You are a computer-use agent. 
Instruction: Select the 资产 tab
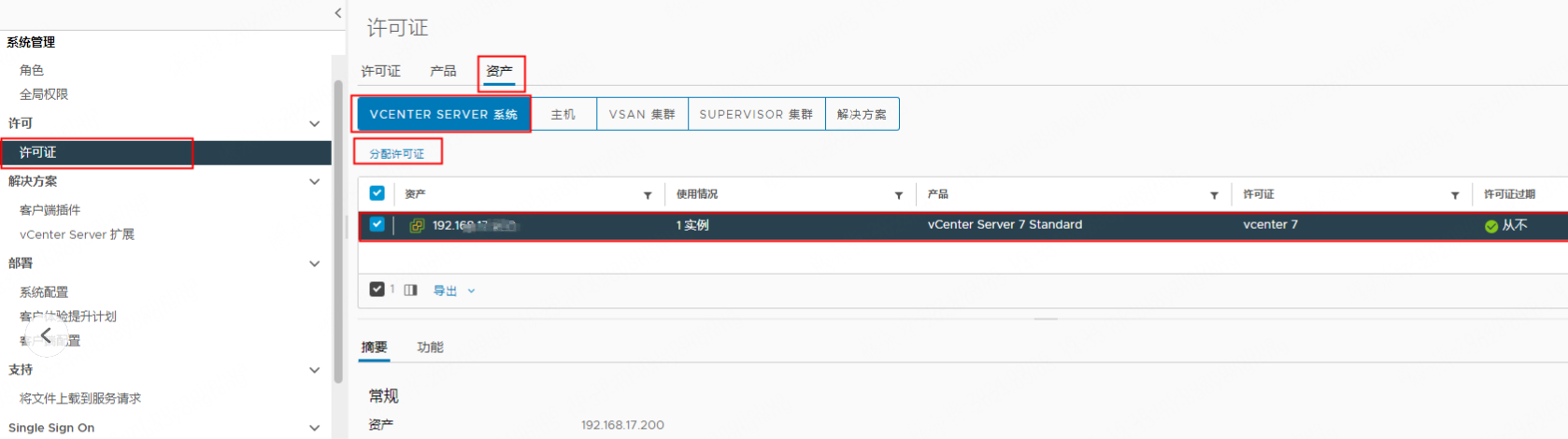point(500,71)
